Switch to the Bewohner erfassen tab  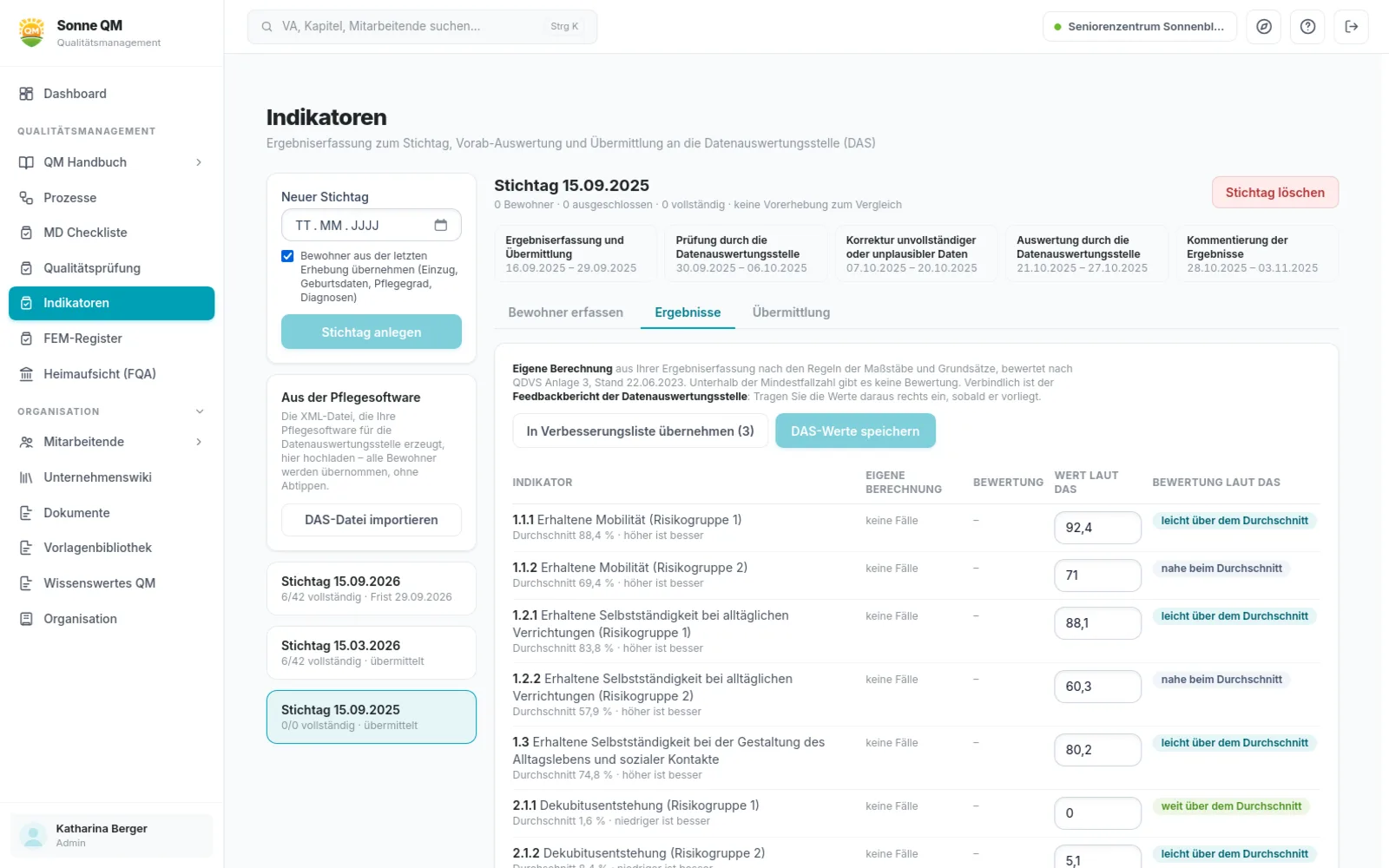[565, 312]
